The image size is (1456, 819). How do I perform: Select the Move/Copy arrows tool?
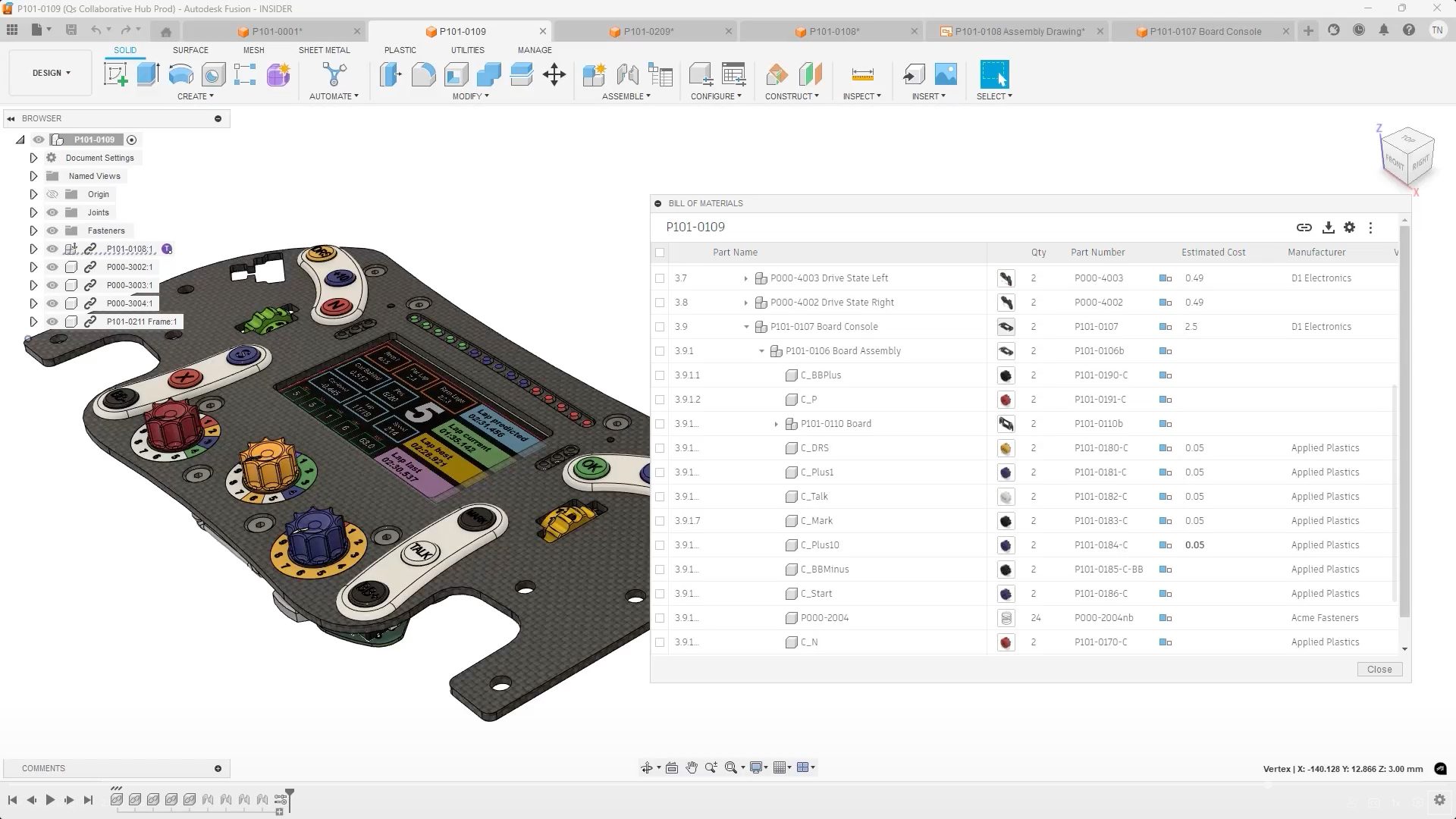tap(554, 74)
